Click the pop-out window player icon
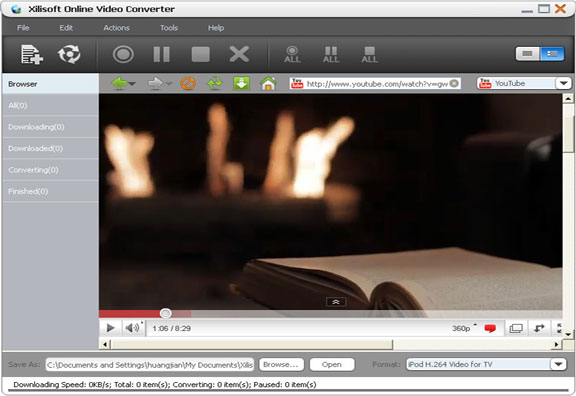This screenshot has width=576, height=396. tap(516, 328)
